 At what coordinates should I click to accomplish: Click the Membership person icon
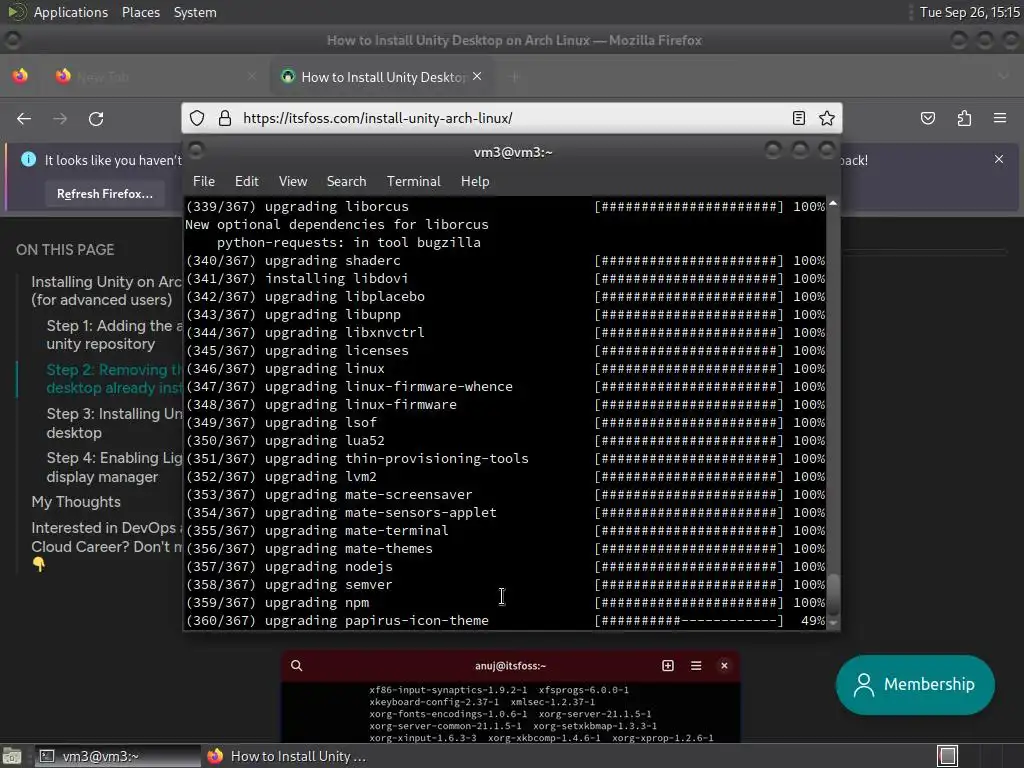coord(863,684)
